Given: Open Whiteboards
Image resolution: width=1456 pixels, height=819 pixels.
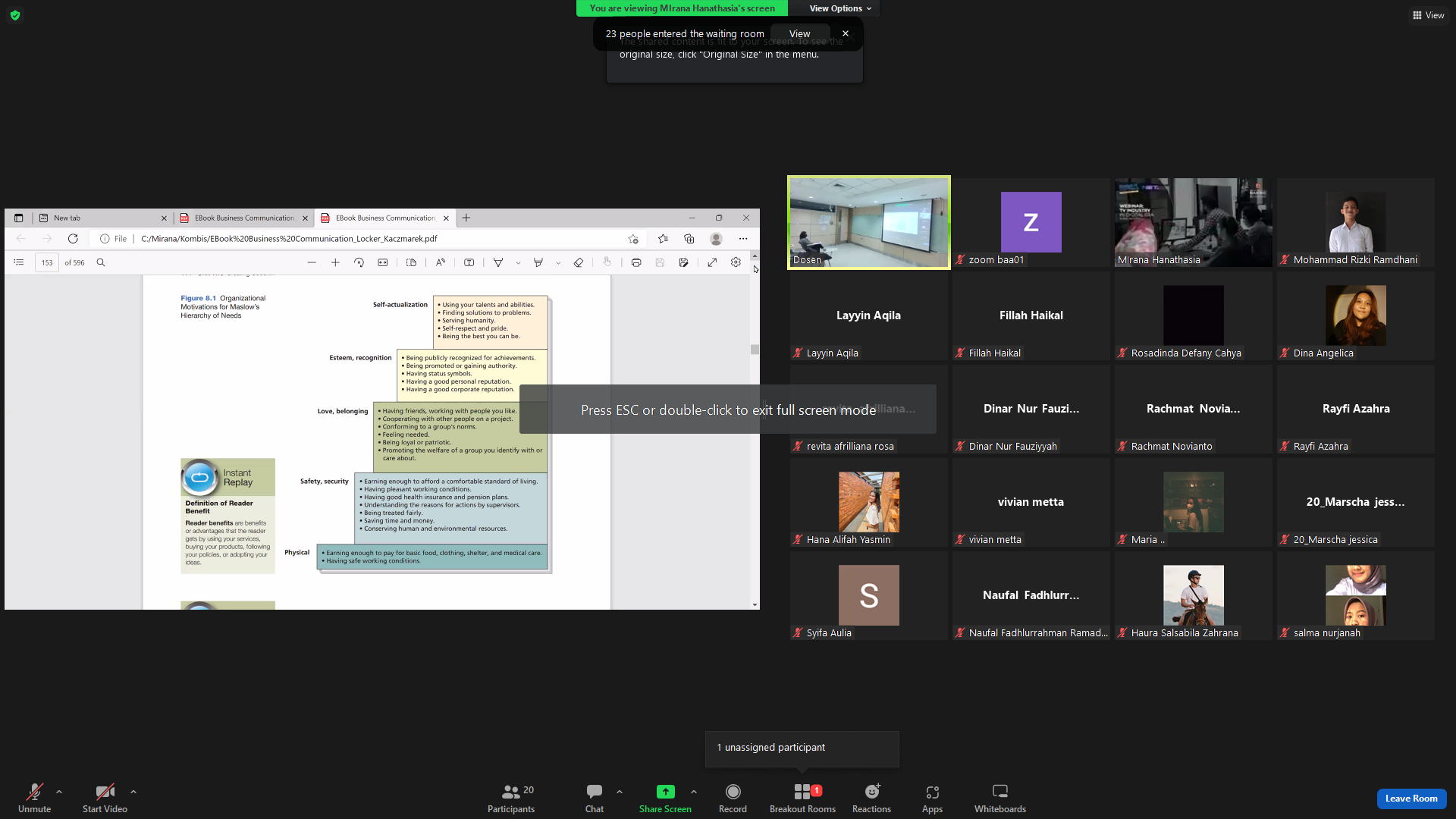Looking at the screenshot, I should [1000, 799].
